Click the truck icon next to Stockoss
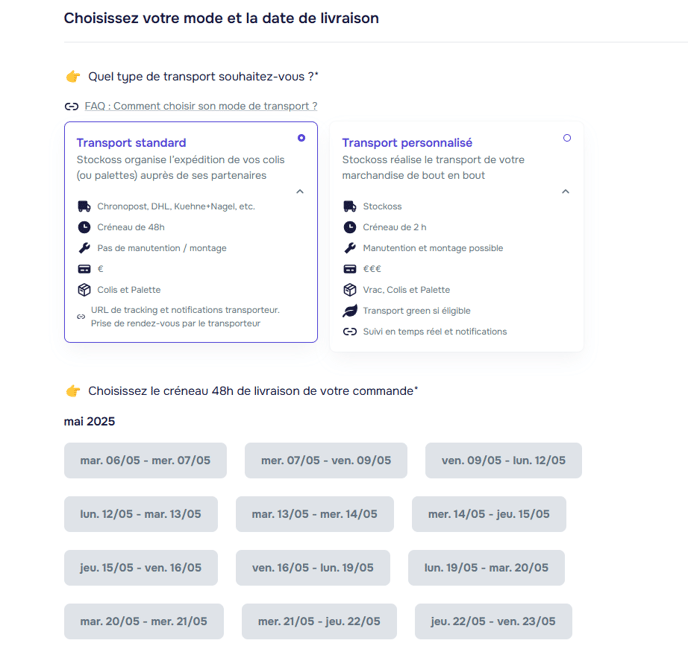The height and width of the screenshot is (649, 688). pos(349,207)
